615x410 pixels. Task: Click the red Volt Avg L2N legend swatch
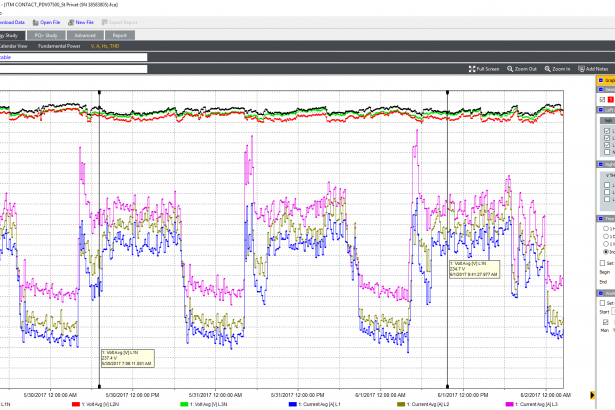pos(78,403)
